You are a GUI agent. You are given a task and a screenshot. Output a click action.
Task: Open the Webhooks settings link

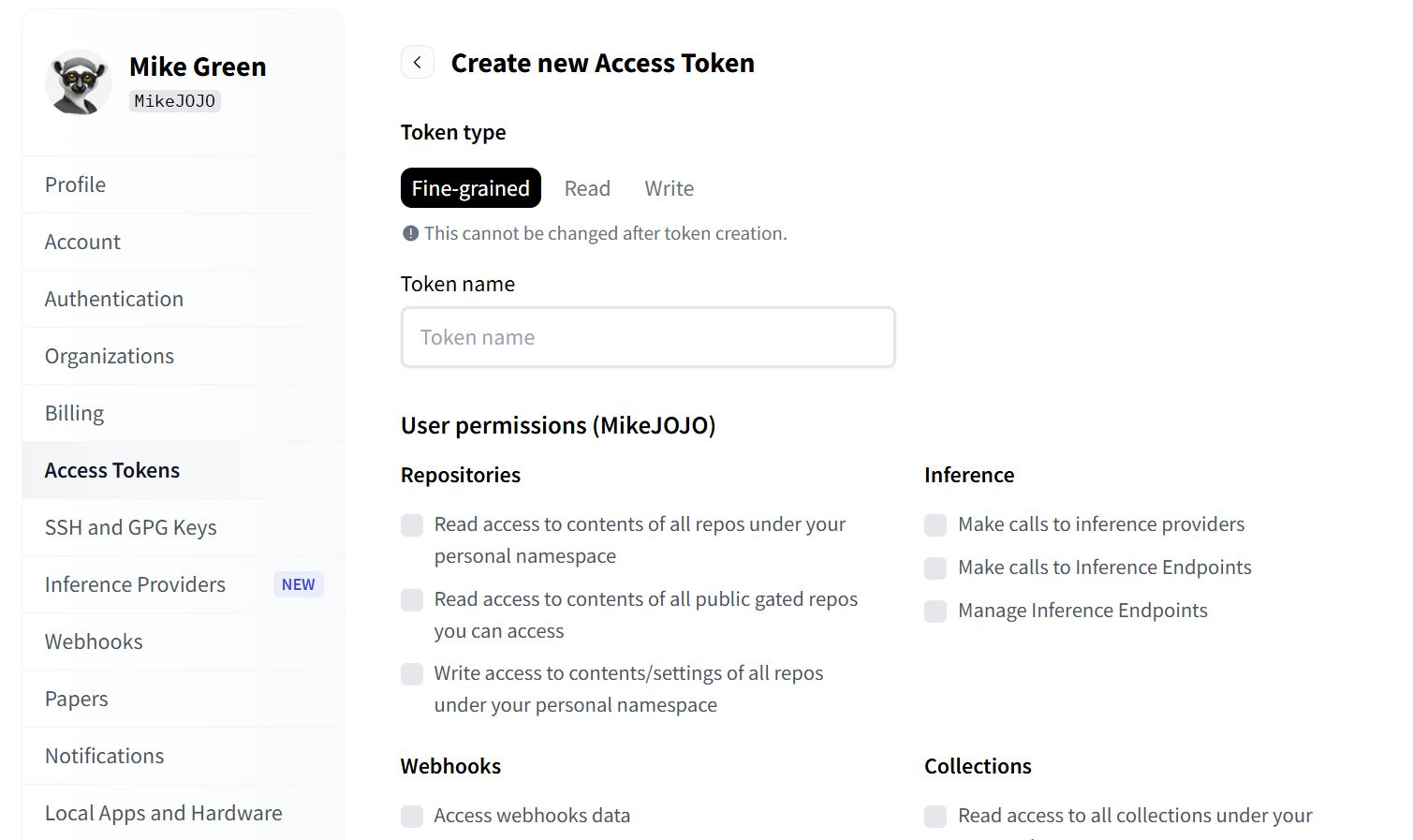pyautogui.click(x=94, y=641)
